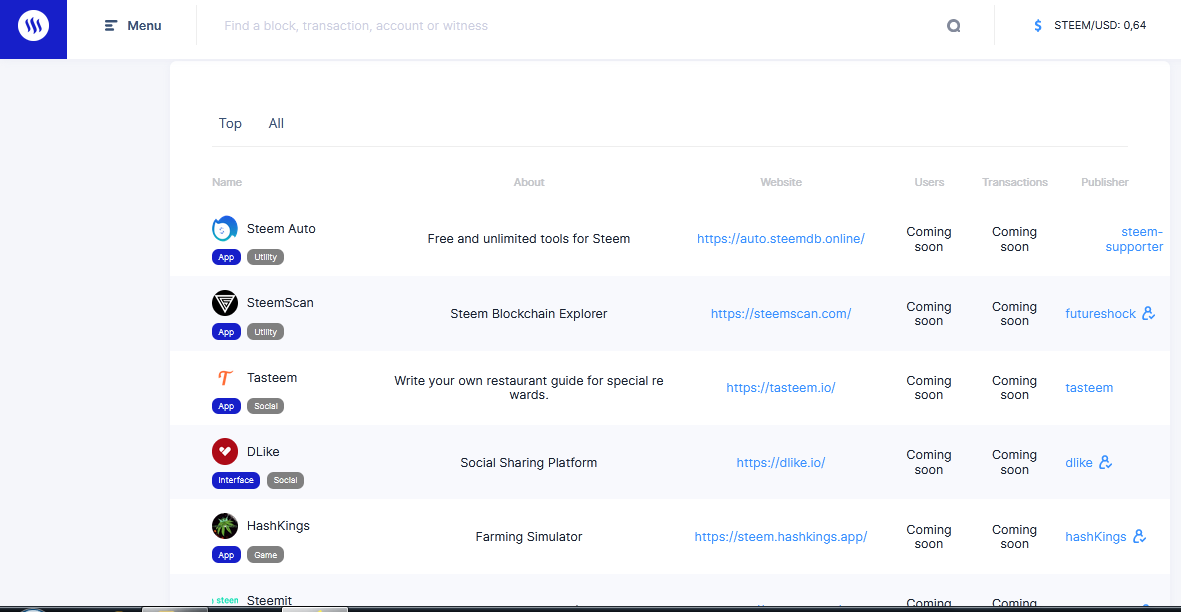Click 'Social Sharing Platform' description
Image resolution: width=1181 pixels, height=612 pixels.
(529, 463)
